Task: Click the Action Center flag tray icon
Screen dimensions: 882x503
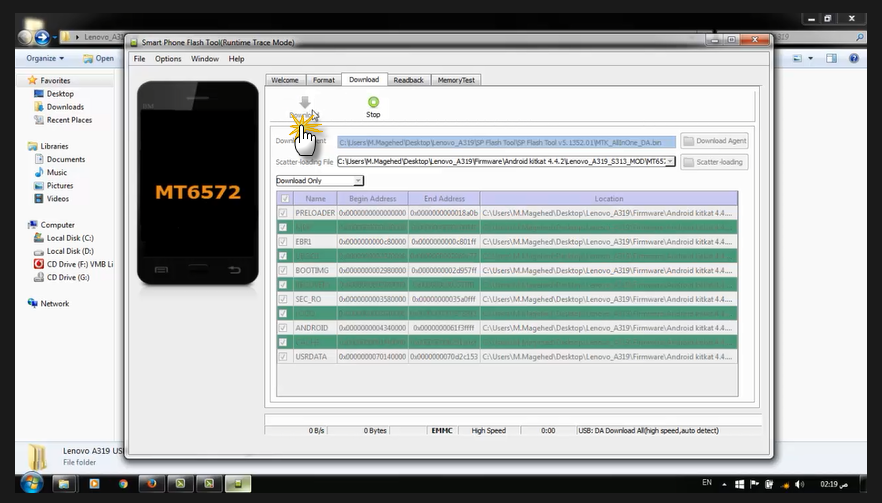Action: [x=754, y=484]
